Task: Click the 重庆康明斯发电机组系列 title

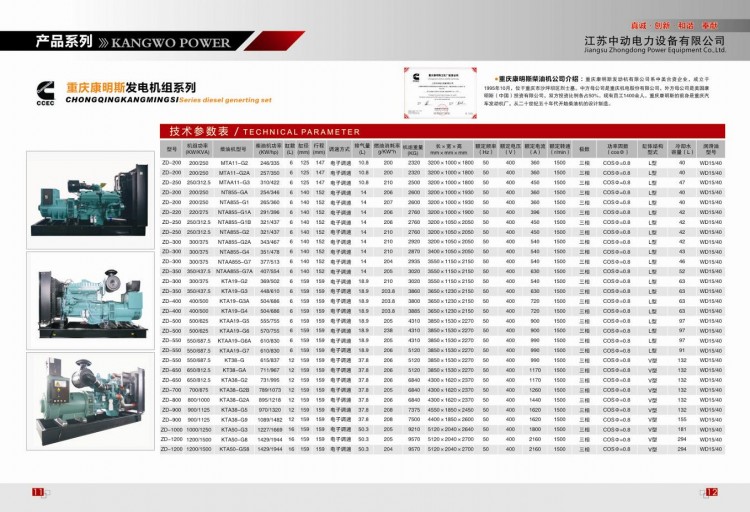Action: click(131, 88)
